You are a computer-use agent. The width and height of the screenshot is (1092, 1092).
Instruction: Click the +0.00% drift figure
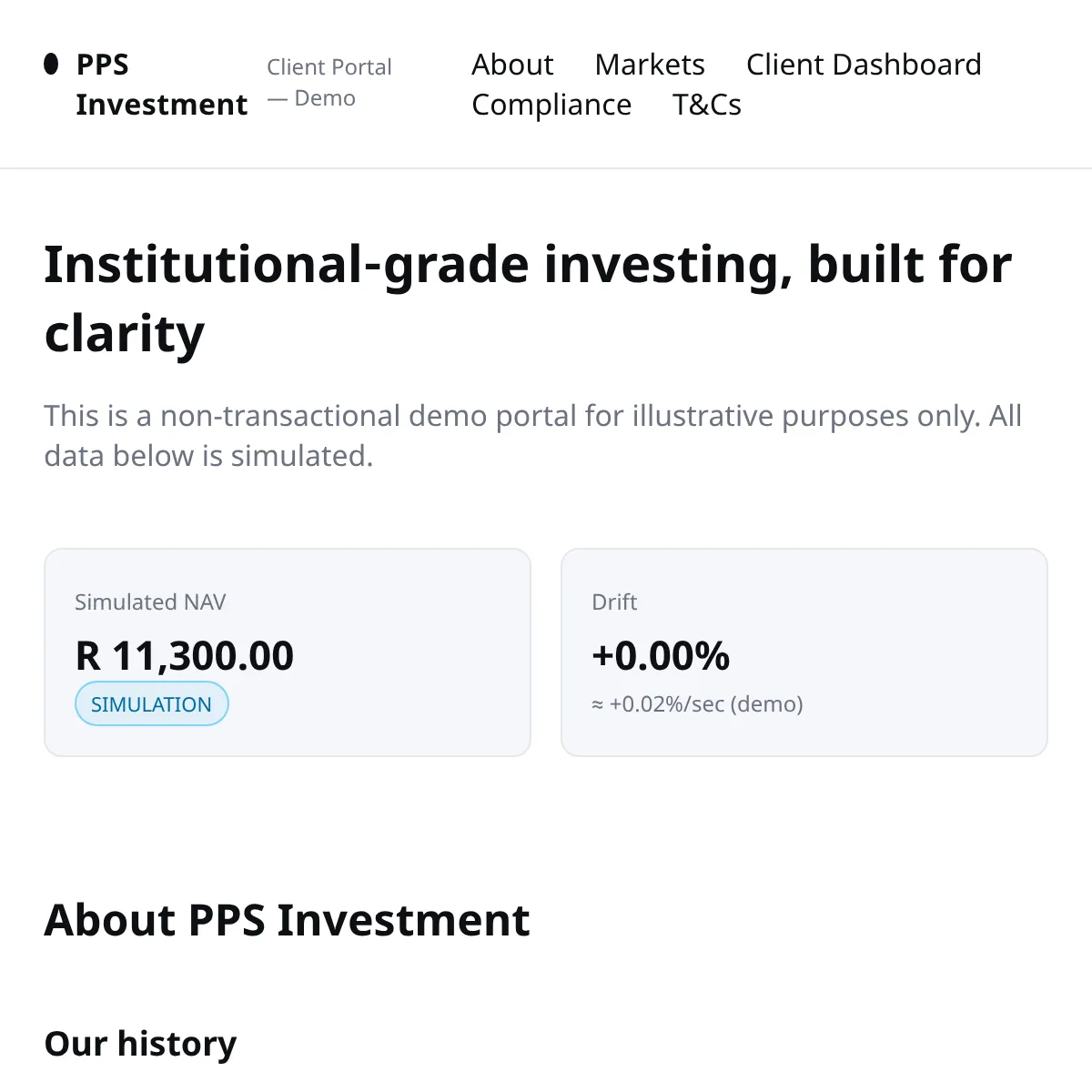[x=661, y=655]
